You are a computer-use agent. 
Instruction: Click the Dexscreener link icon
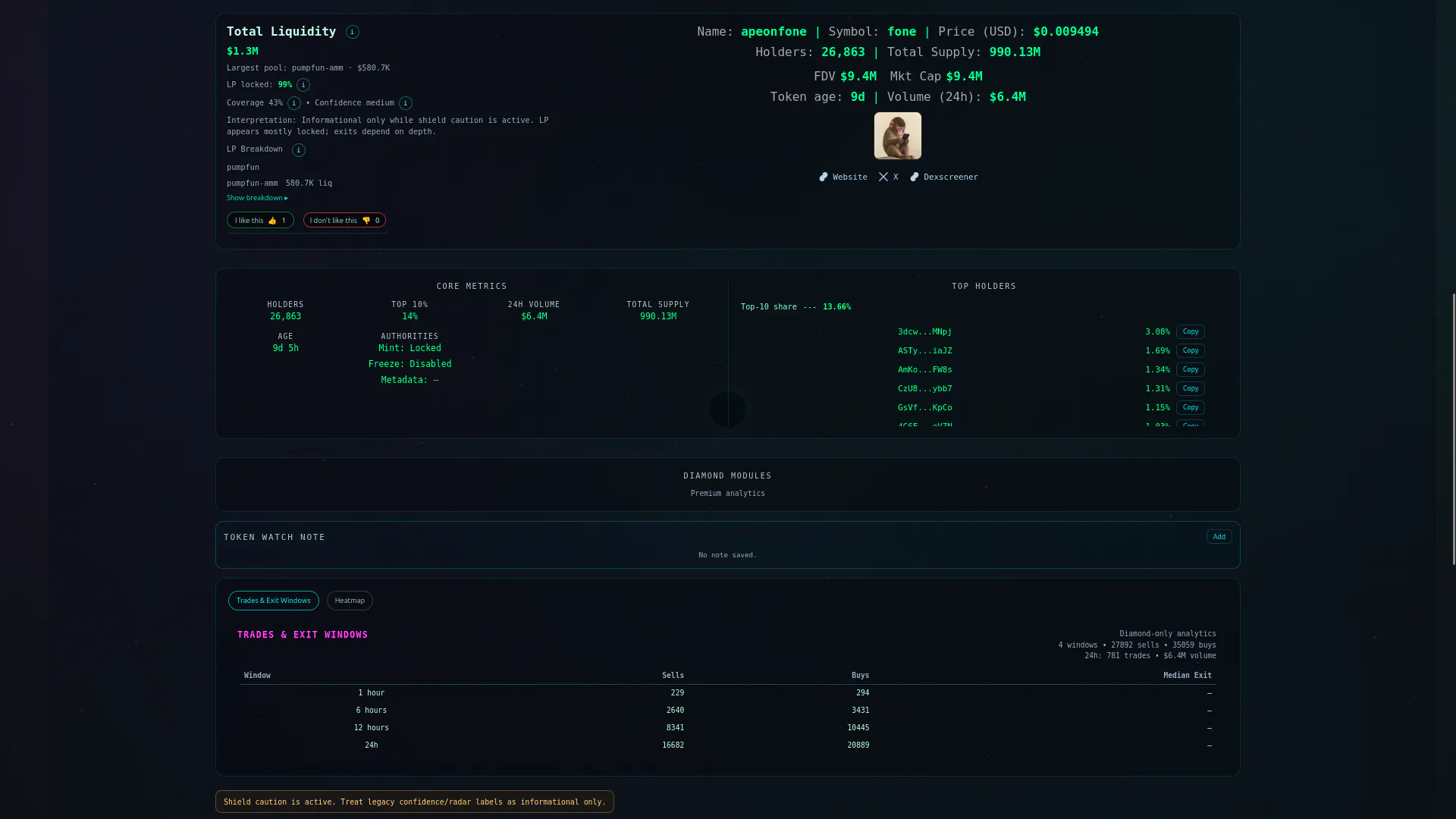(x=915, y=177)
